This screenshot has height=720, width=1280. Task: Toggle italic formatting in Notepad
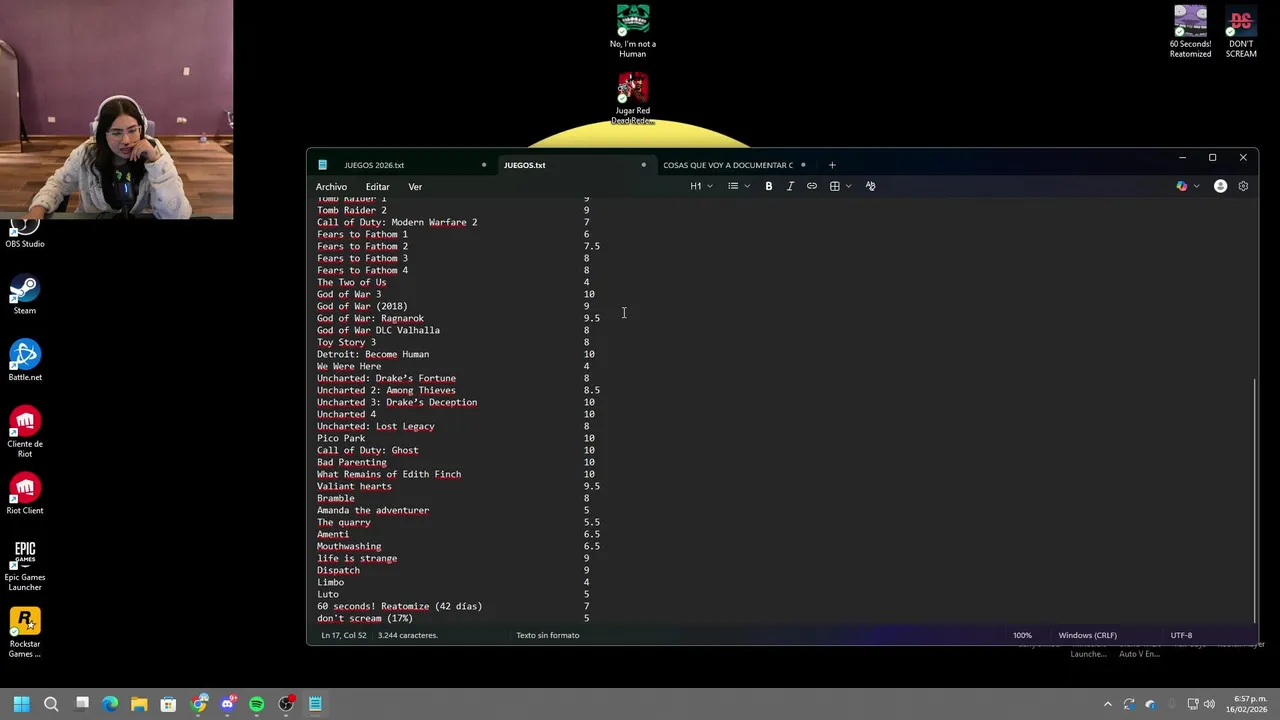790,186
